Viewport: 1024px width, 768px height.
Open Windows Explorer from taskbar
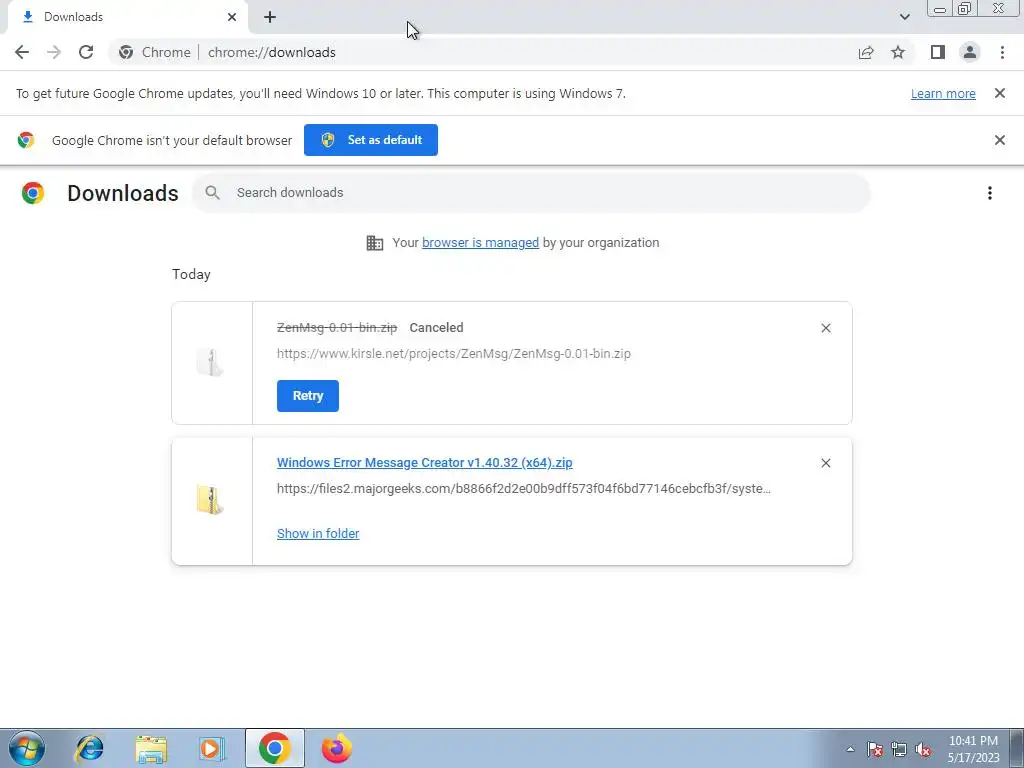pos(151,748)
